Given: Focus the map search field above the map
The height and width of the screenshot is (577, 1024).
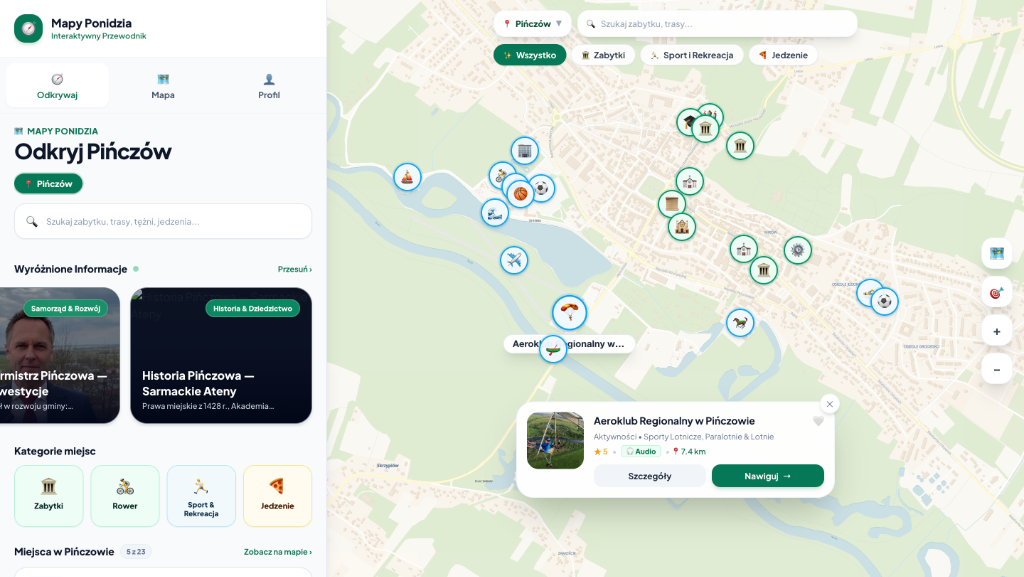Looking at the screenshot, I should [x=717, y=23].
